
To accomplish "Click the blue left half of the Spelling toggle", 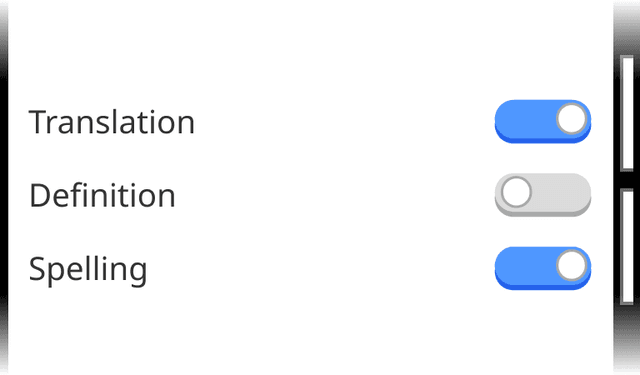I will [522, 267].
